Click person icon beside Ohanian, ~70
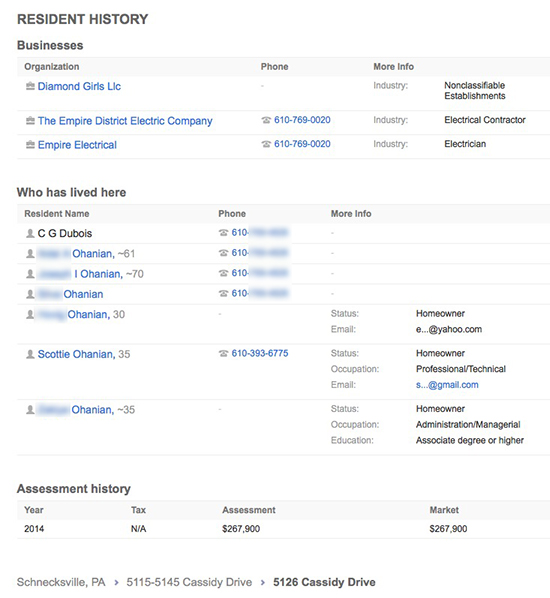This screenshot has width=550, height=598. (x=30, y=274)
